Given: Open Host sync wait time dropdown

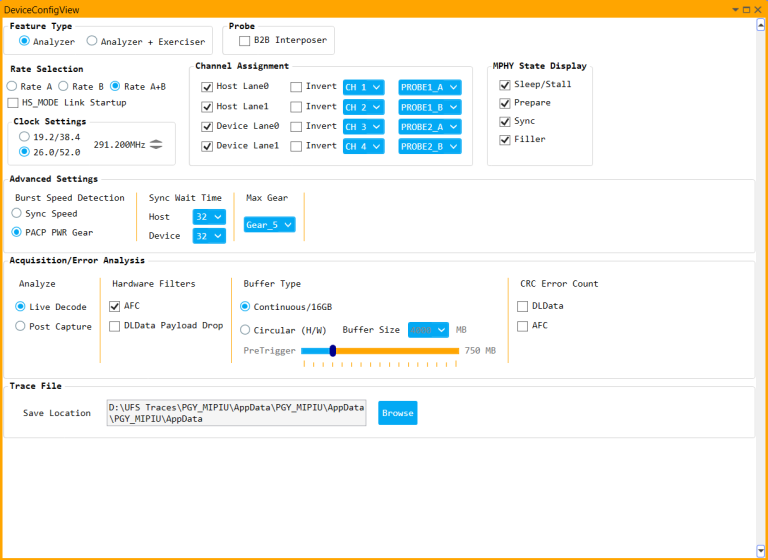Looking at the screenshot, I should pos(209,217).
